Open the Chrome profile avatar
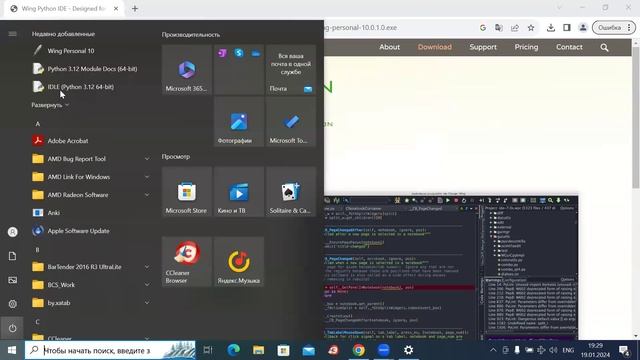The height and width of the screenshot is (360, 640). tap(583, 28)
